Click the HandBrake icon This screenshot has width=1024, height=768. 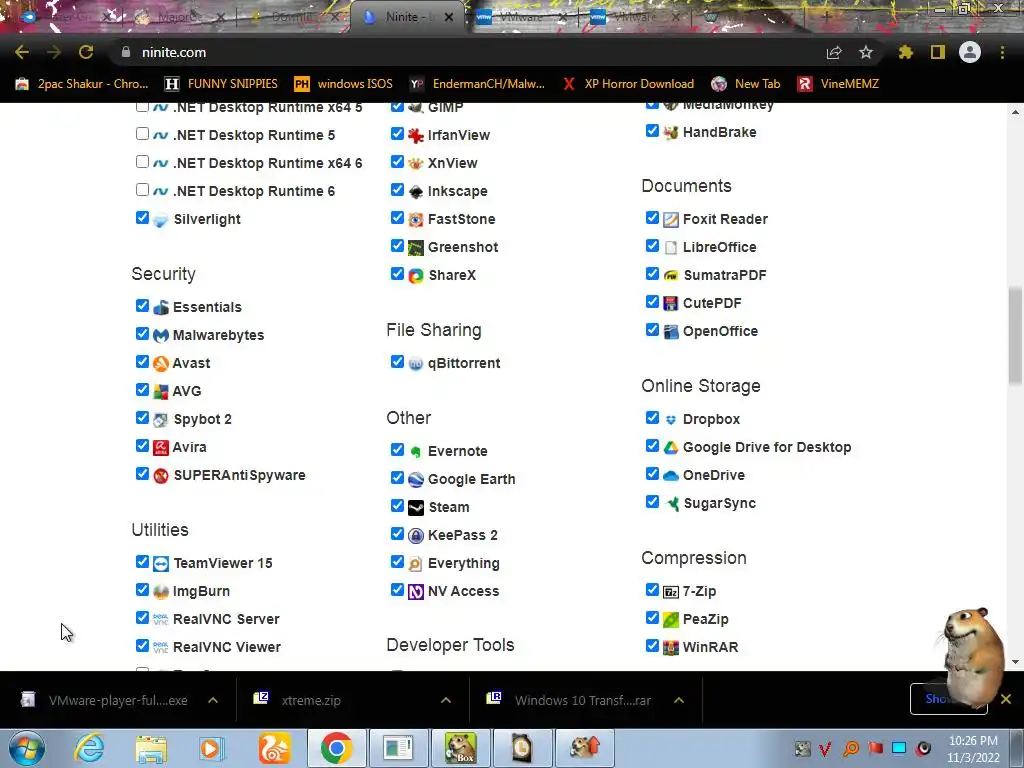coord(671,133)
